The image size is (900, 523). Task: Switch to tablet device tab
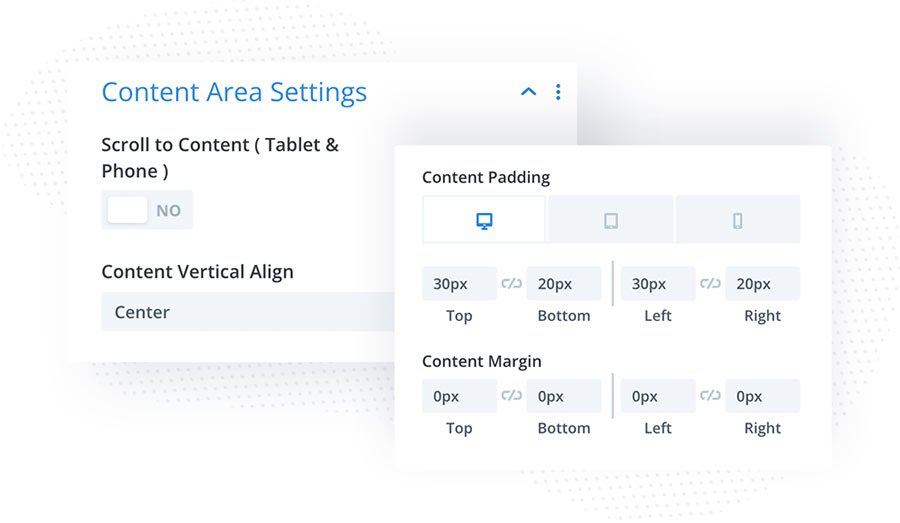click(x=611, y=220)
